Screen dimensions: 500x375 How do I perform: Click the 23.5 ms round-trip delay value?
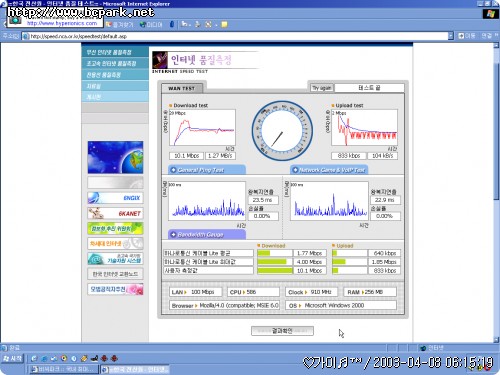(263, 200)
